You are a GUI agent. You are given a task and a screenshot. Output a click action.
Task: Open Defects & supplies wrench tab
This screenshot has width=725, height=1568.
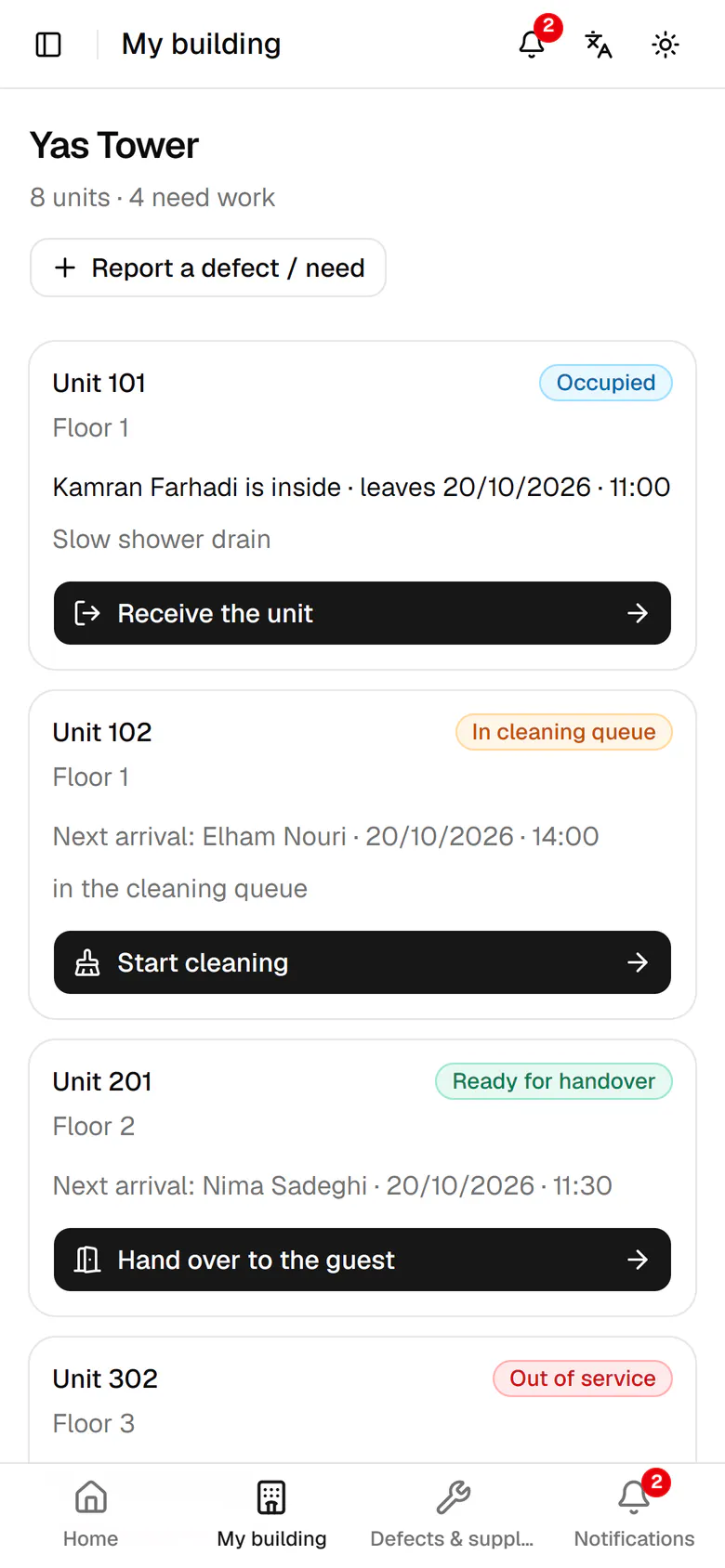click(453, 1497)
